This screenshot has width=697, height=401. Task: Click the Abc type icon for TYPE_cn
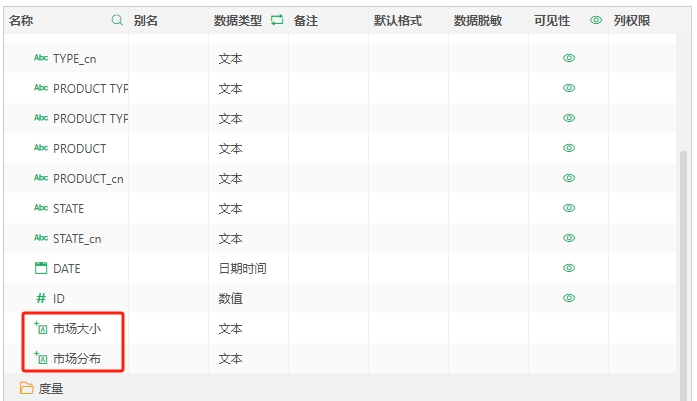(x=41, y=59)
